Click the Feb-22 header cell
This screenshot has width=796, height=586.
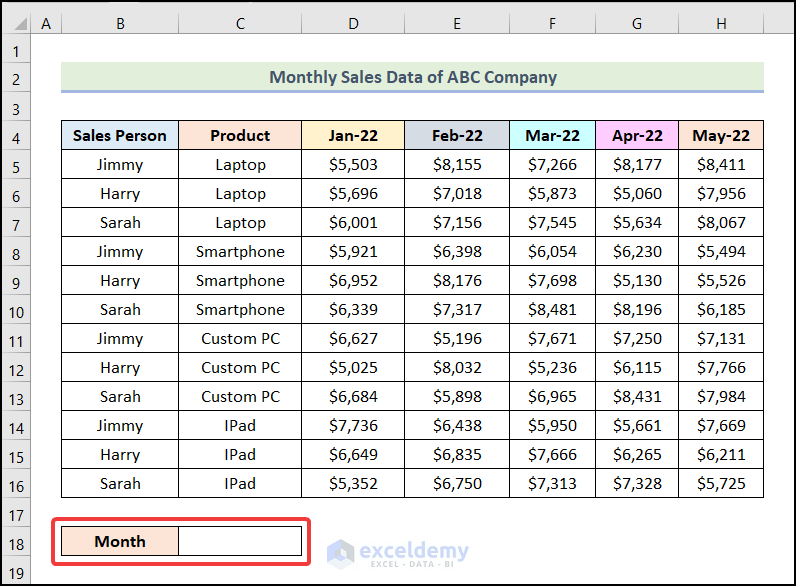click(457, 136)
